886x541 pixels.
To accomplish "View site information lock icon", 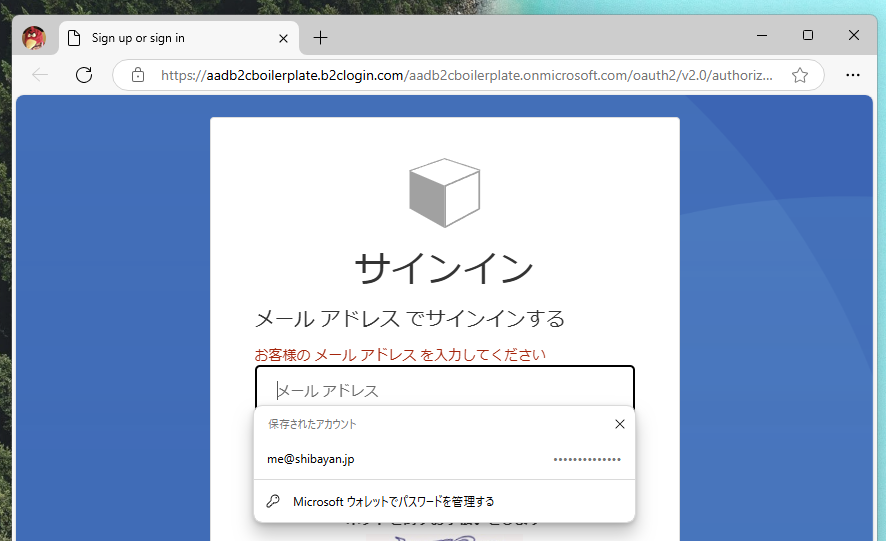I will [x=138, y=75].
